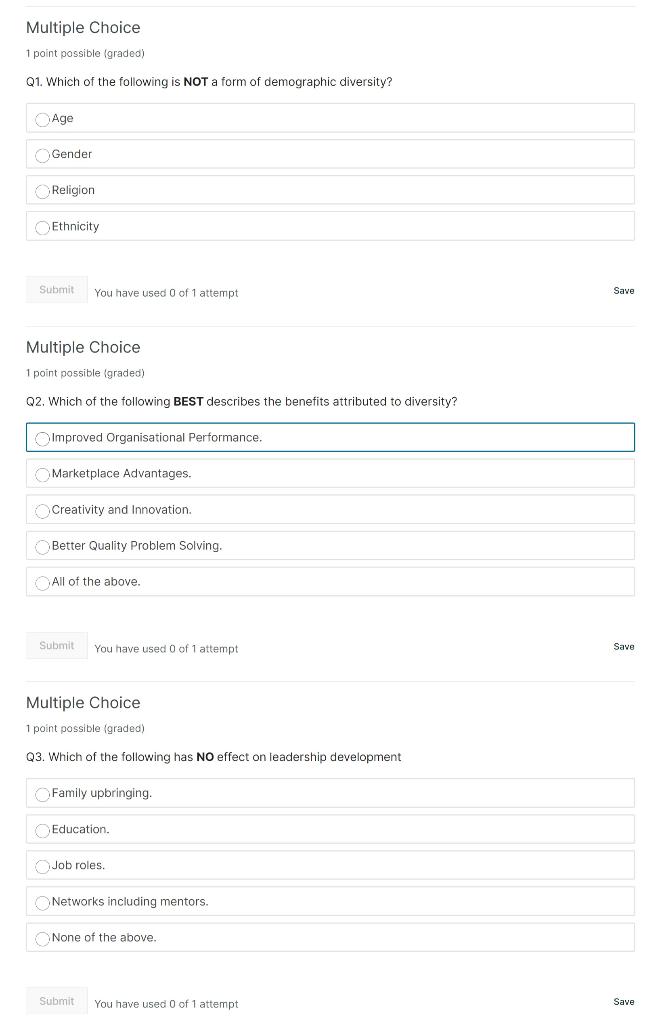Screen dimensions: 664x1024
Task: Select the "Age" answer for Q1
Action: (x=42, y=118)
